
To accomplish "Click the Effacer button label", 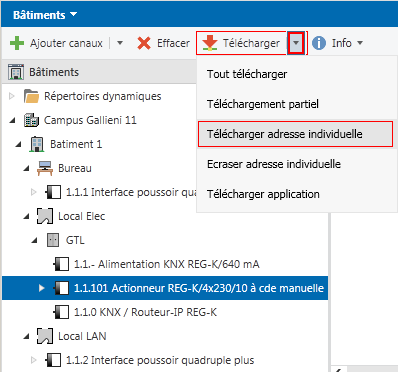I will (173, 43).
